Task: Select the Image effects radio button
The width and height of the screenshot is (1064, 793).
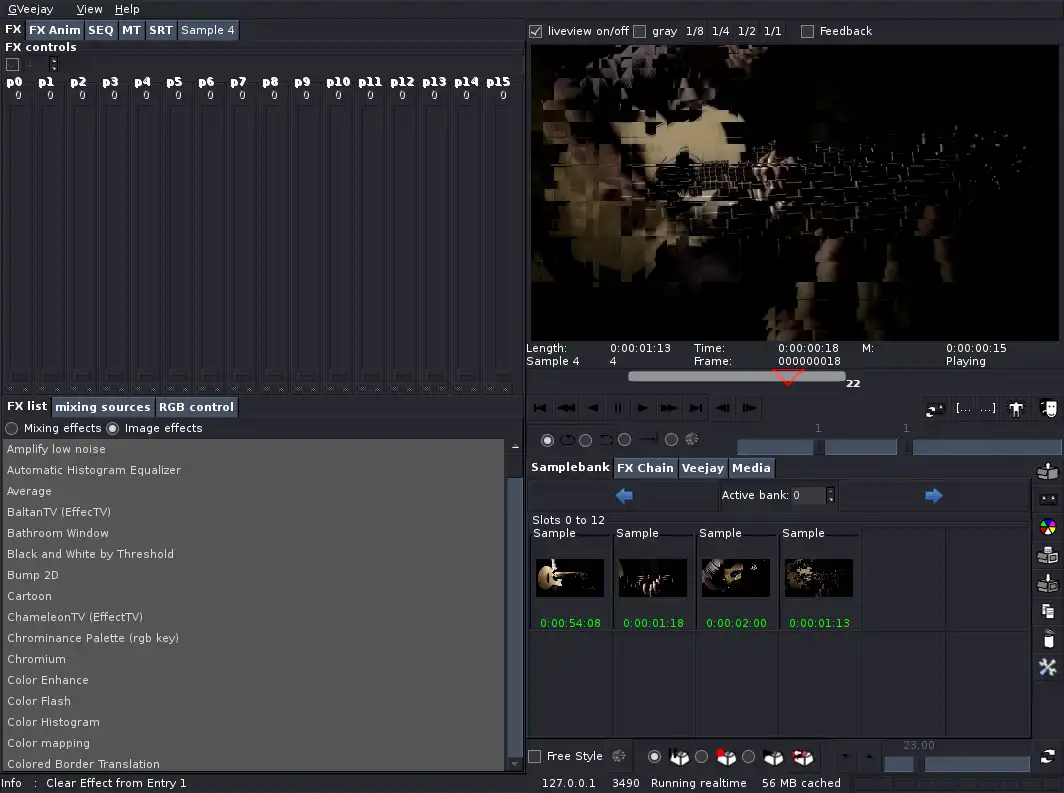Action: pos(113,428)
